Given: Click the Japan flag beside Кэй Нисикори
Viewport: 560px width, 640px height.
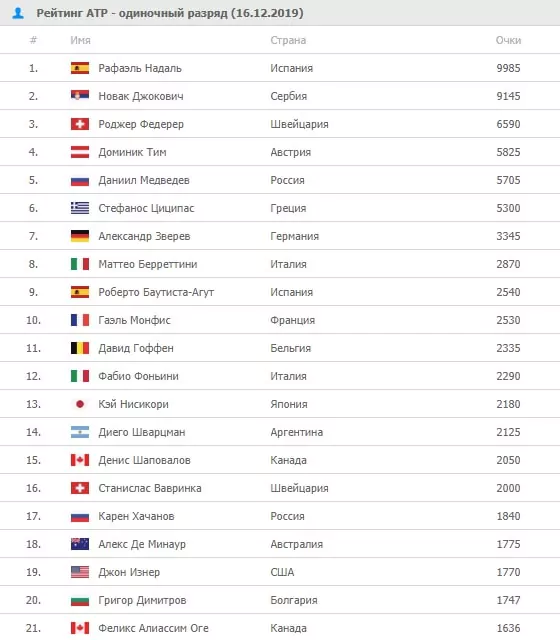Looking at the screenshot, I should point(80,404).
